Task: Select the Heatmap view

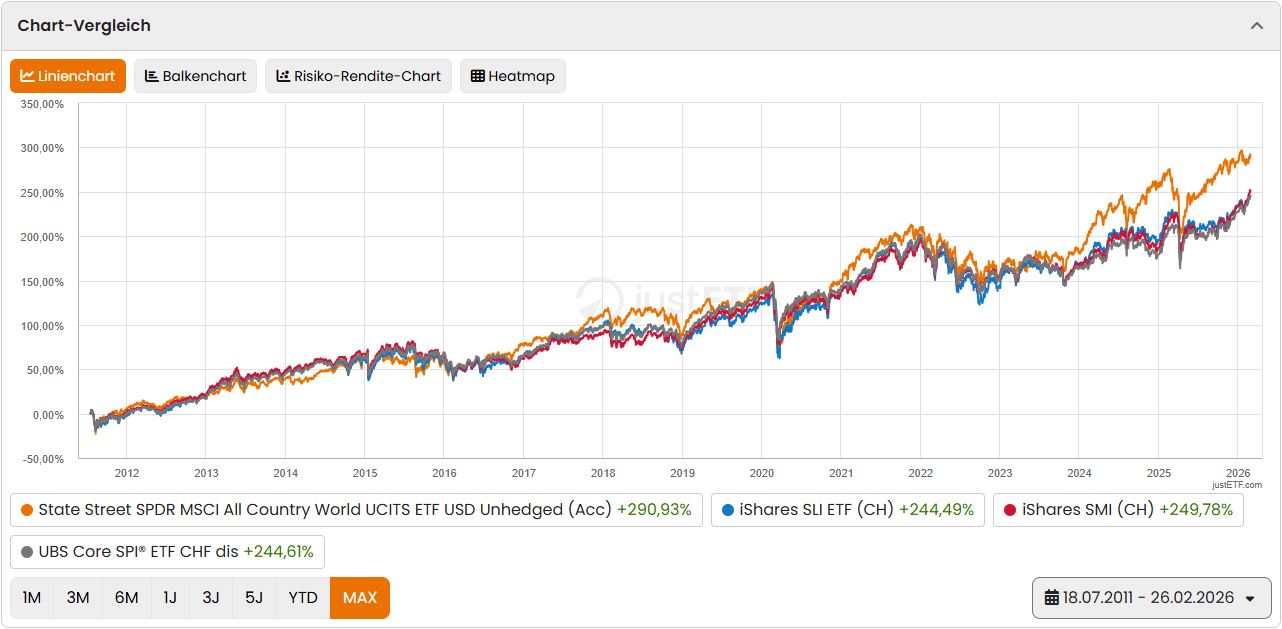Action: (512, 76)
